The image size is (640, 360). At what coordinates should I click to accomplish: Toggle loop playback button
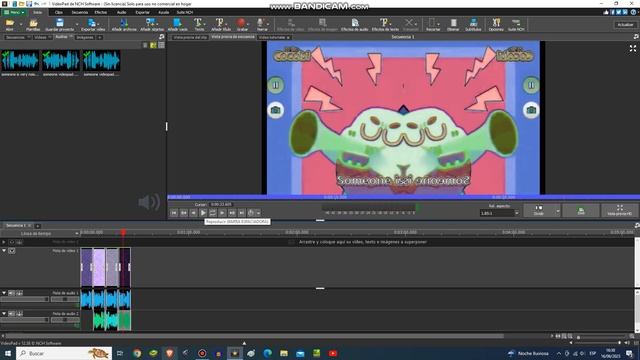[x=213, y=213]
